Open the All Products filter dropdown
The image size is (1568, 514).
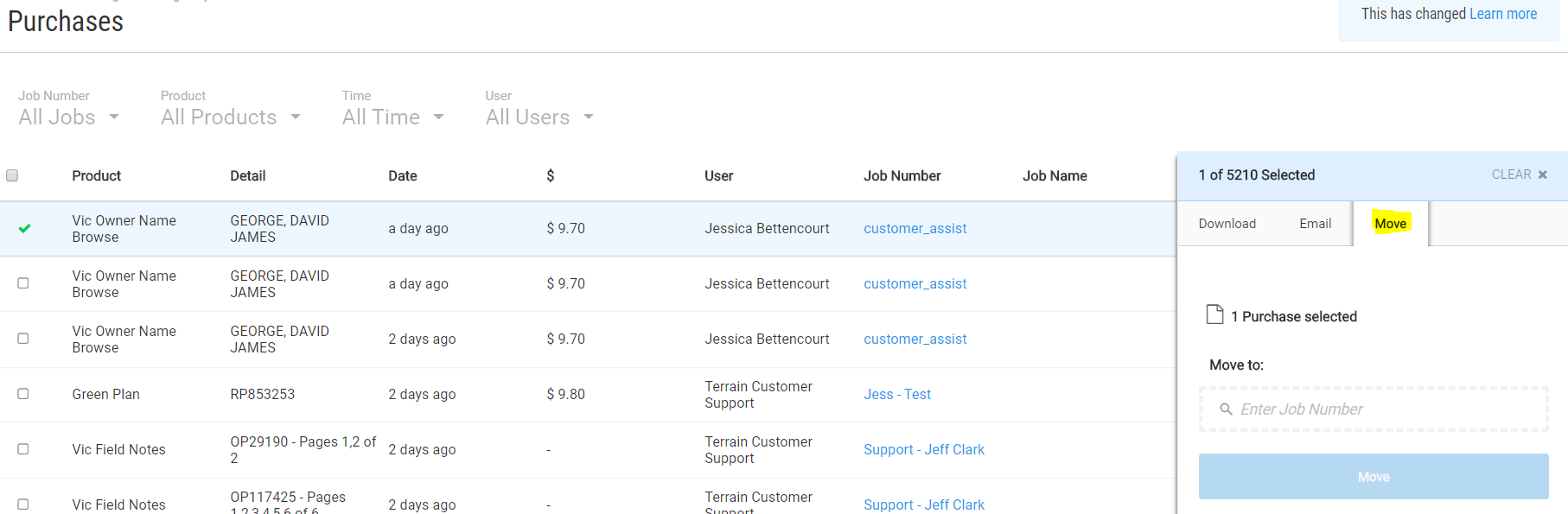point(230,117)
